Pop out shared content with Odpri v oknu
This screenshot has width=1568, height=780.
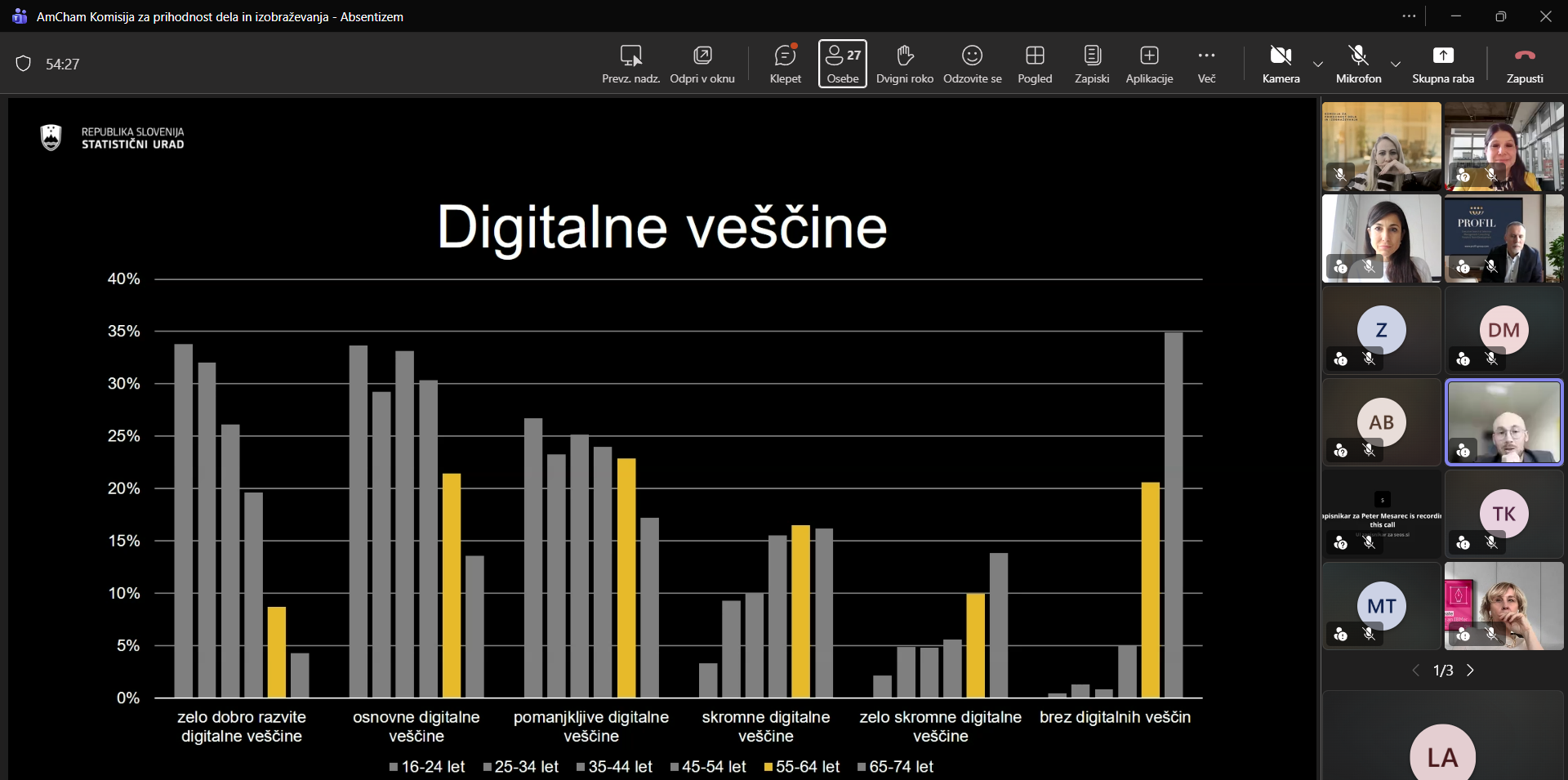click(702, 64)
